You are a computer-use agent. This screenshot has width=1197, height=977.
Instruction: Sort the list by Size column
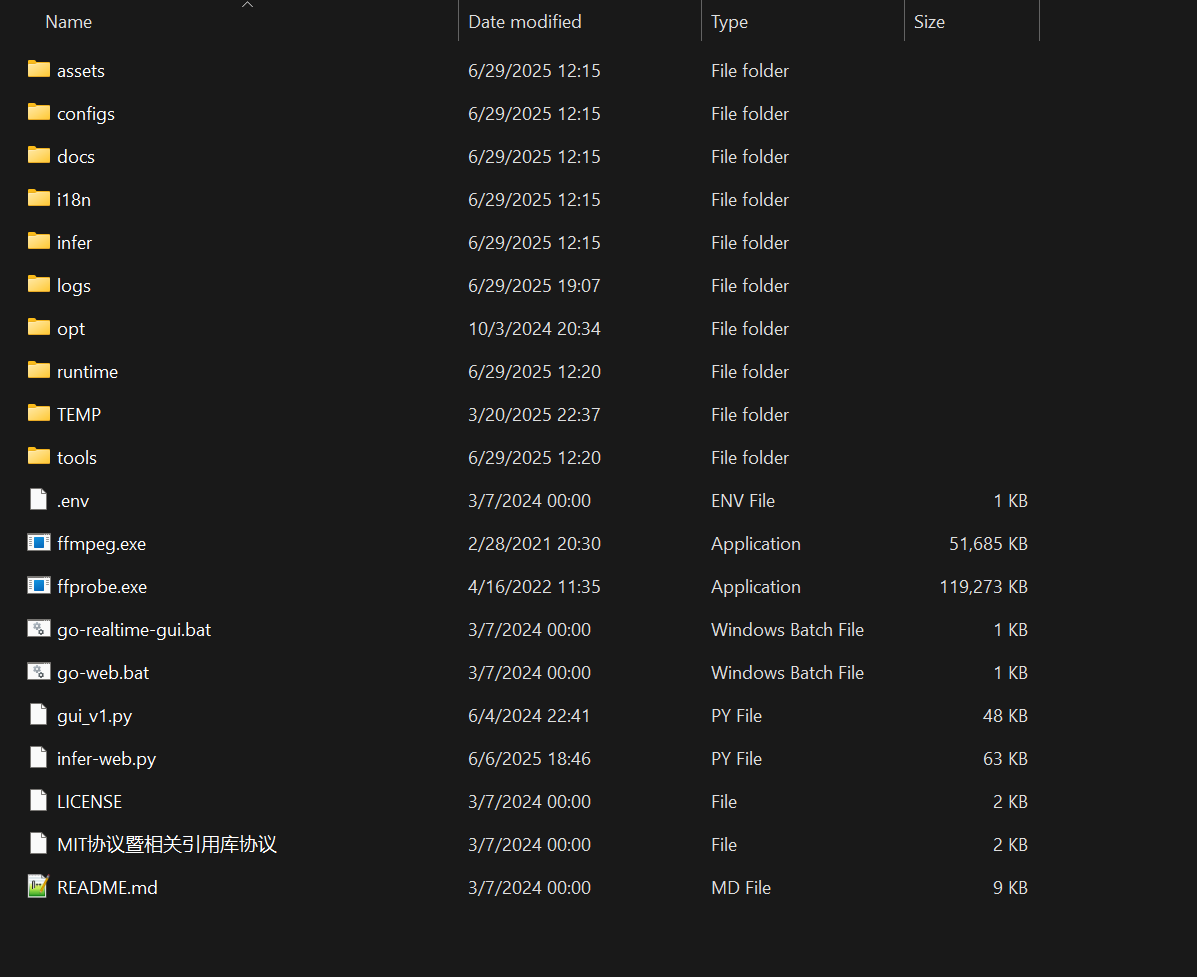click(929, 22)
